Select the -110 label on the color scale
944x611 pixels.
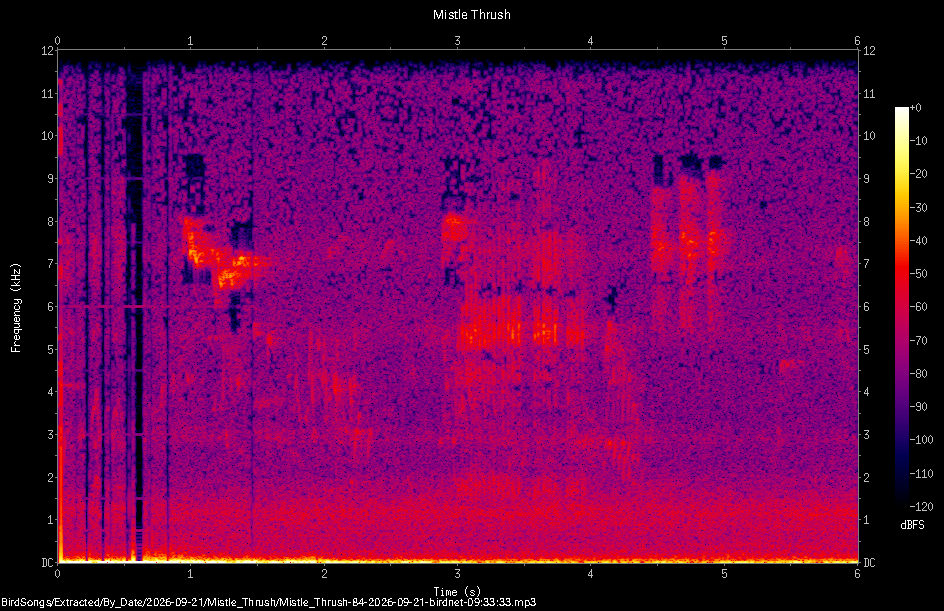click(922, 474)
